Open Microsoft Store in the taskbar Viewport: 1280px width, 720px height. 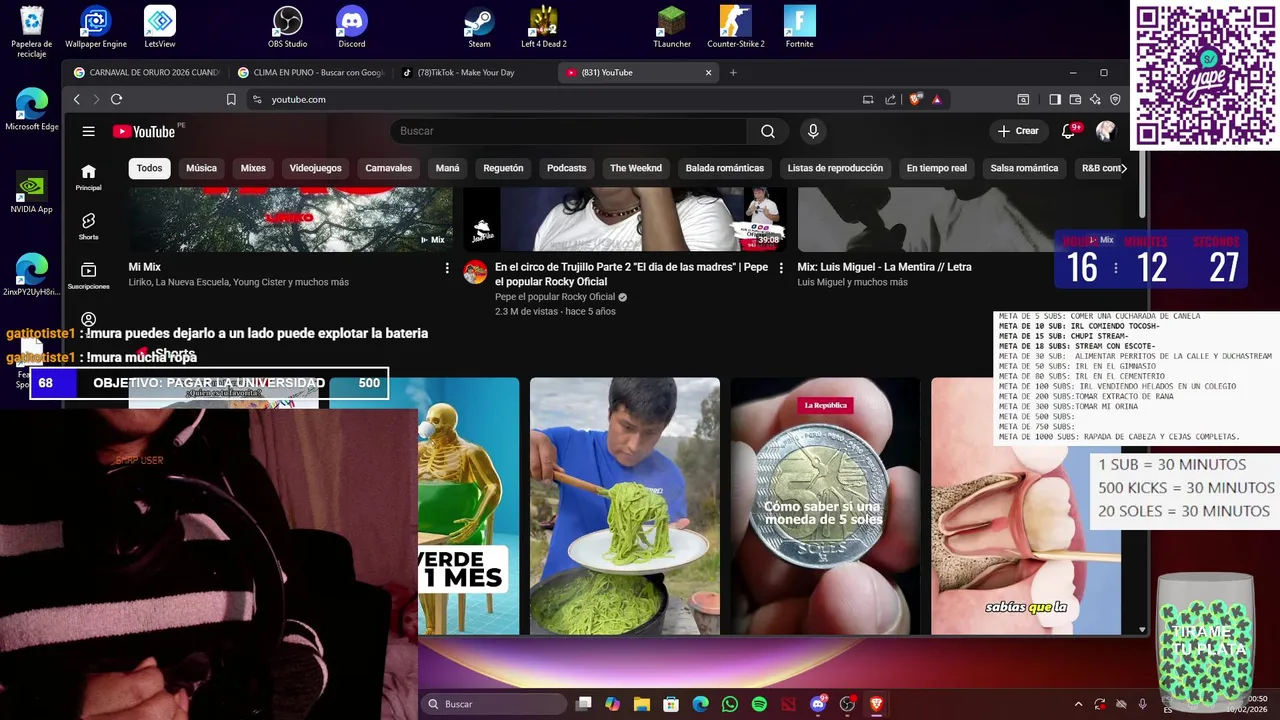point(671,704)
